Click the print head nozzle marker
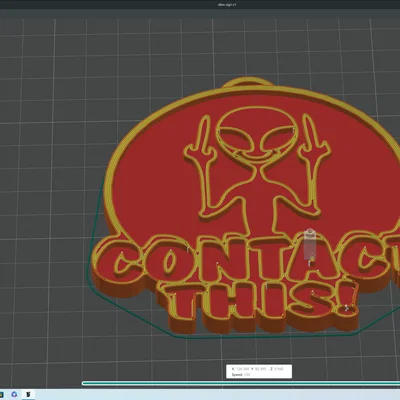400x400 pixels. [310, 245]
